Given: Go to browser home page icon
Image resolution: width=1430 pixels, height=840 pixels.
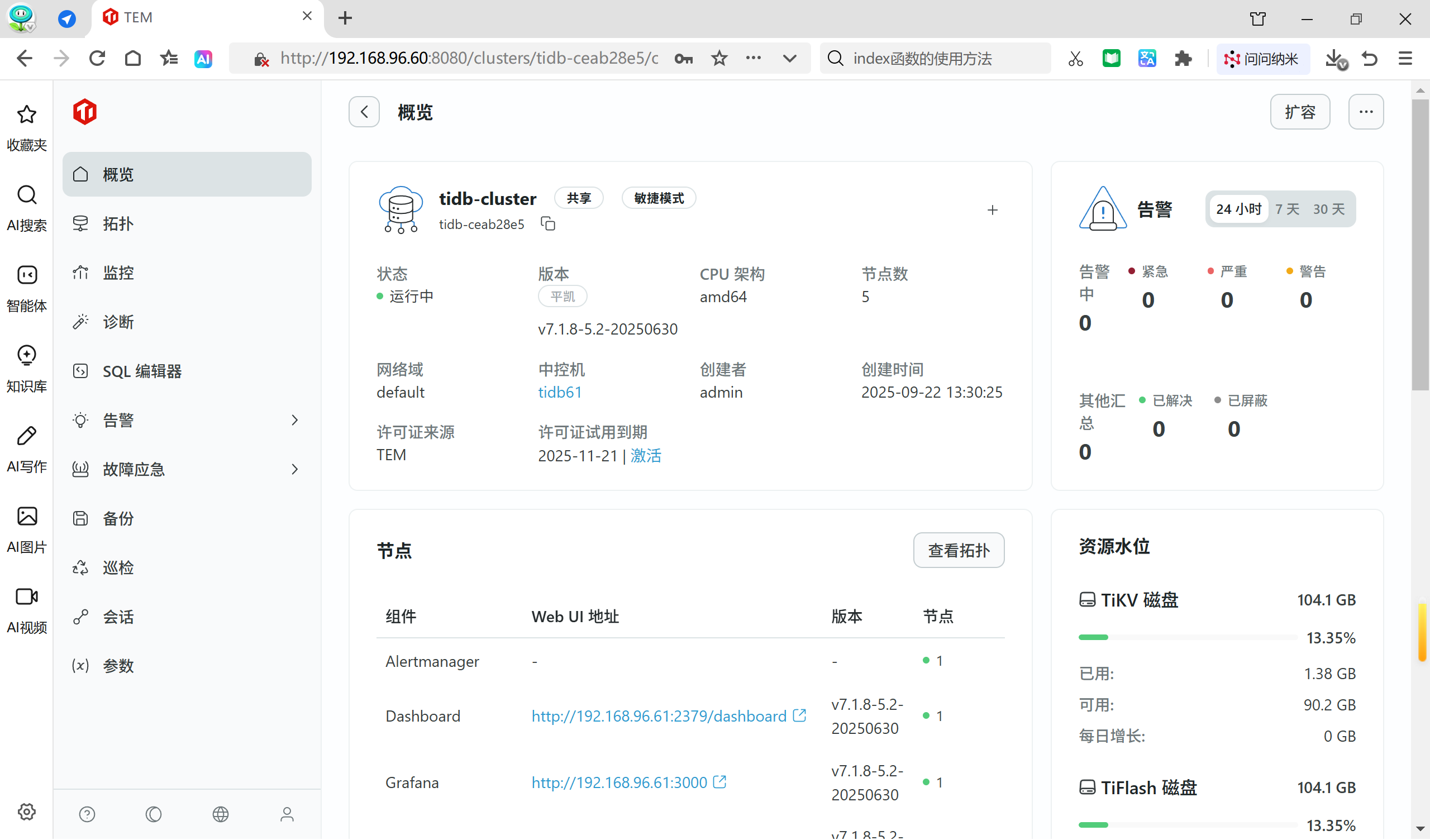Looking at the screenshot, I should click(133, 59).
